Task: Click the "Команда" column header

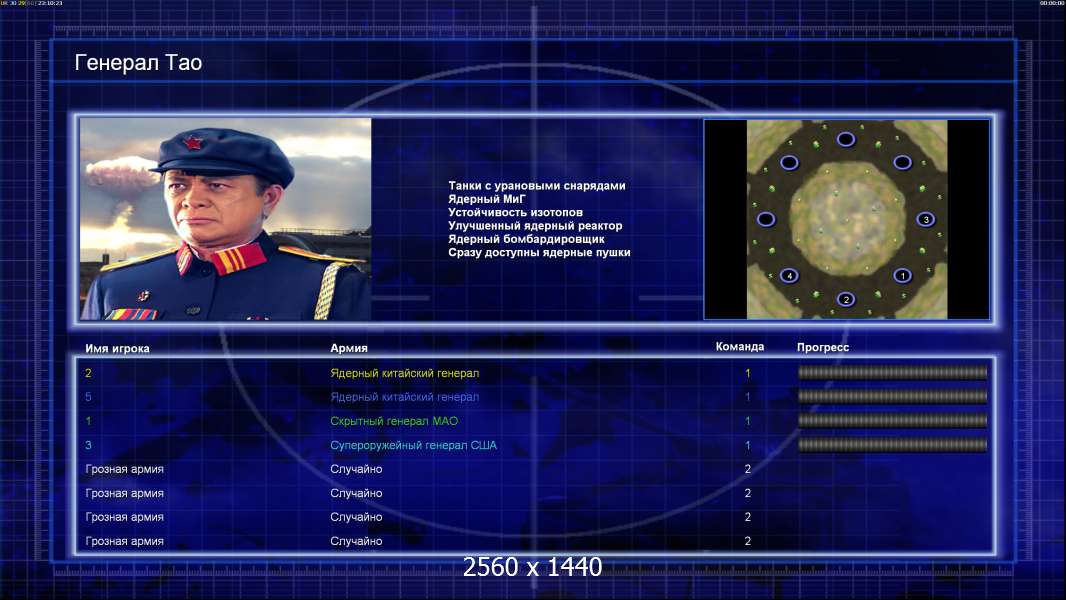Action: pyautogui.click(x=740, y=347)
